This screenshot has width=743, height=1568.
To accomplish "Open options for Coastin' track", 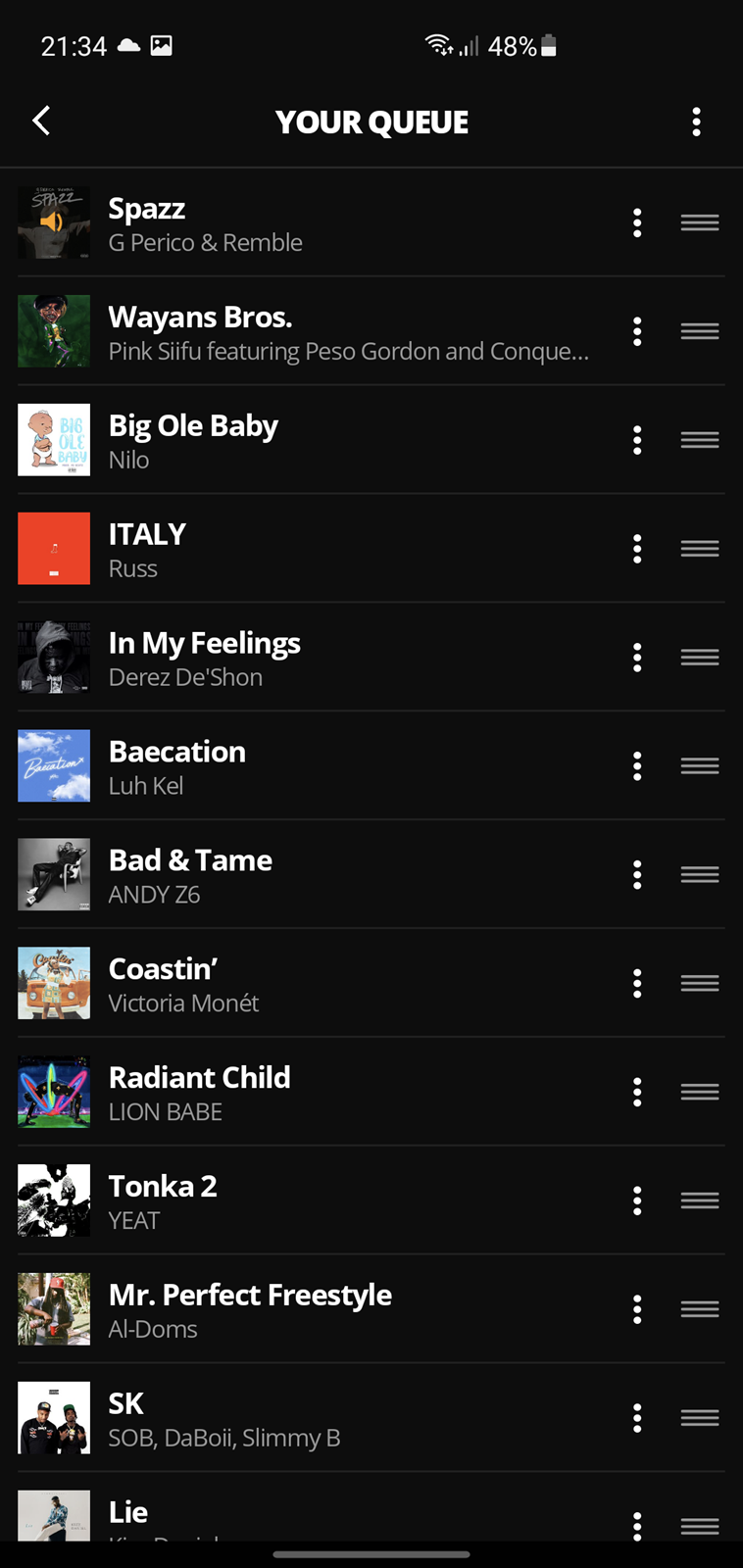I will coord(637,984).
